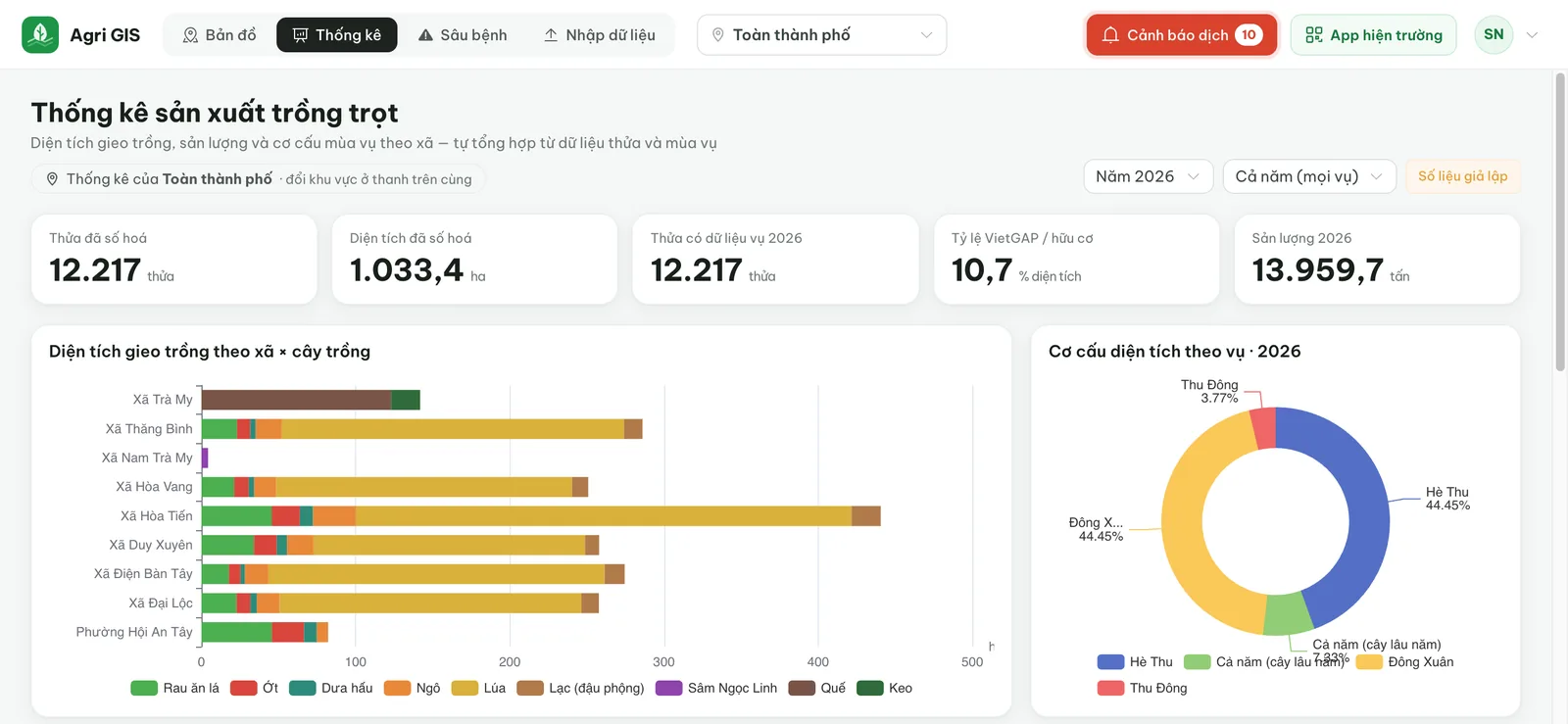Image resolution: width=1568 pixels, height=724 pixels.
Task: Click the Cảnh báo dịch alert button
Action: [x=1182, y=35]
